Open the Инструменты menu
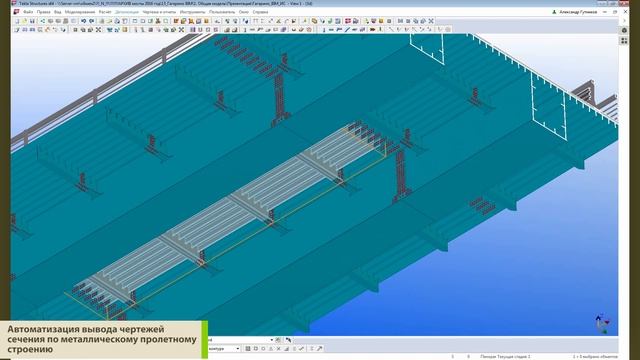The width and height of the screenshot is (640, 360). coord(192,12)
